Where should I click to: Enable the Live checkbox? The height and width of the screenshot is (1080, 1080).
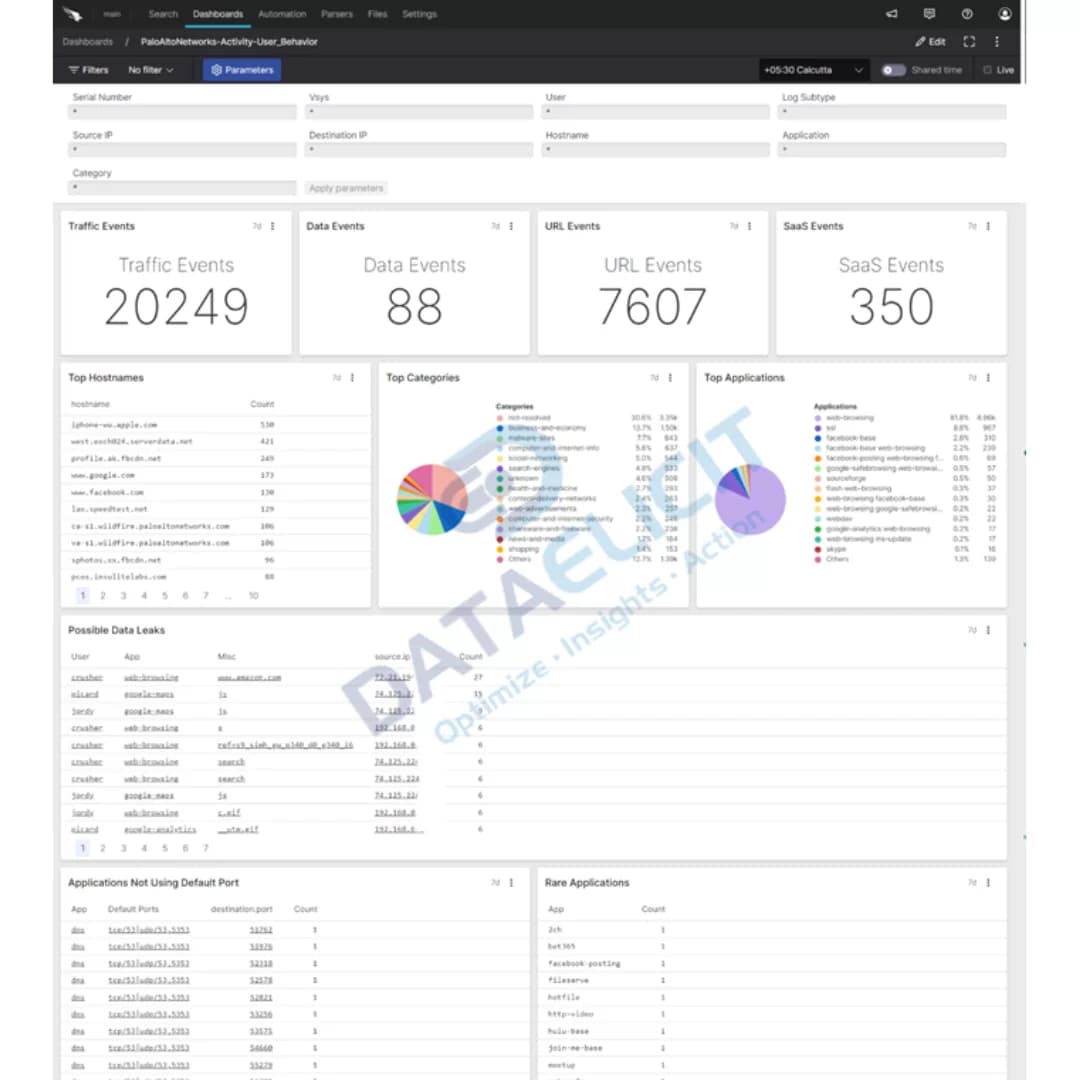(987, 70)
